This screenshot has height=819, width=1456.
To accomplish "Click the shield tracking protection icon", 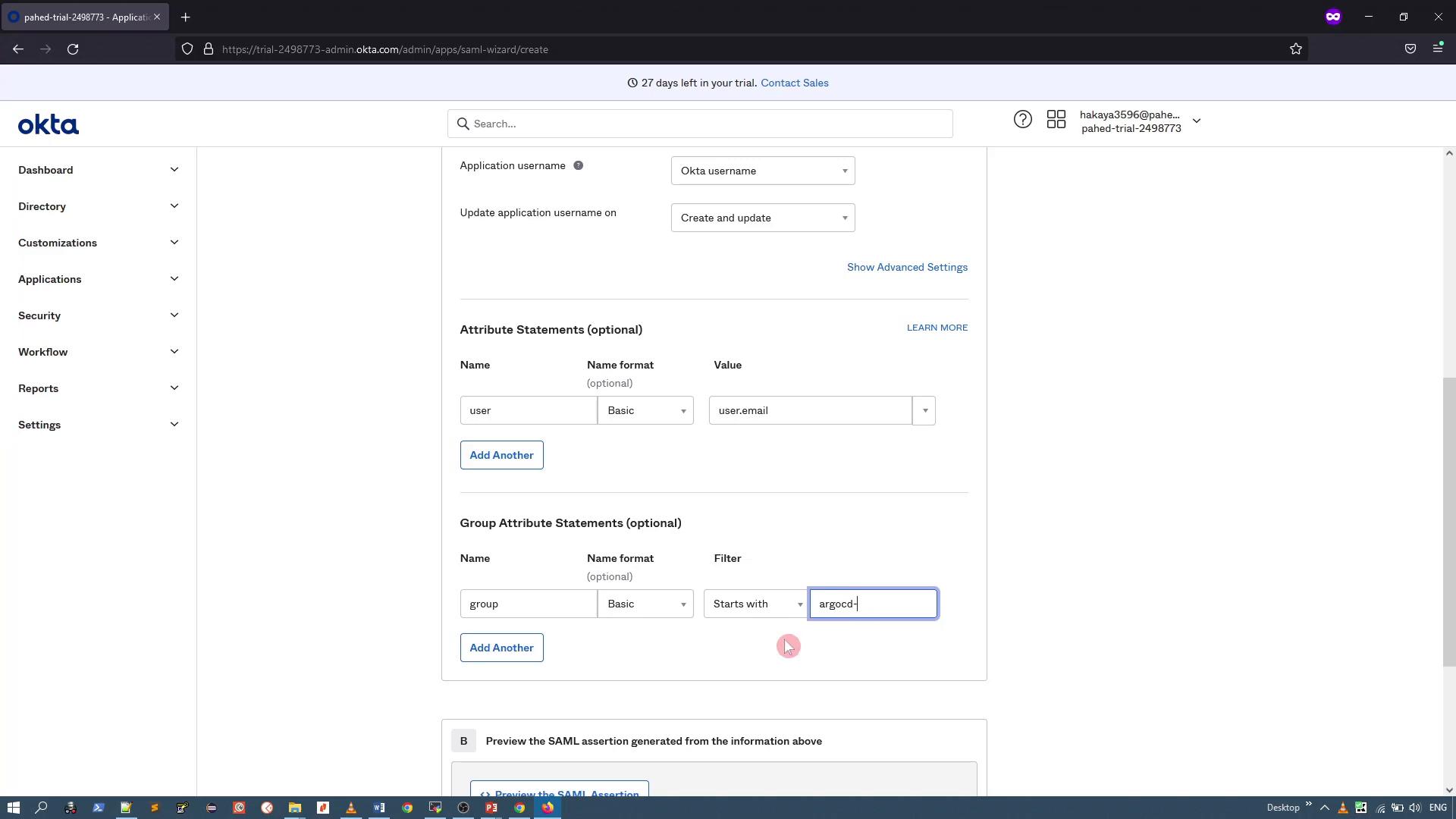I will (187, 49).
